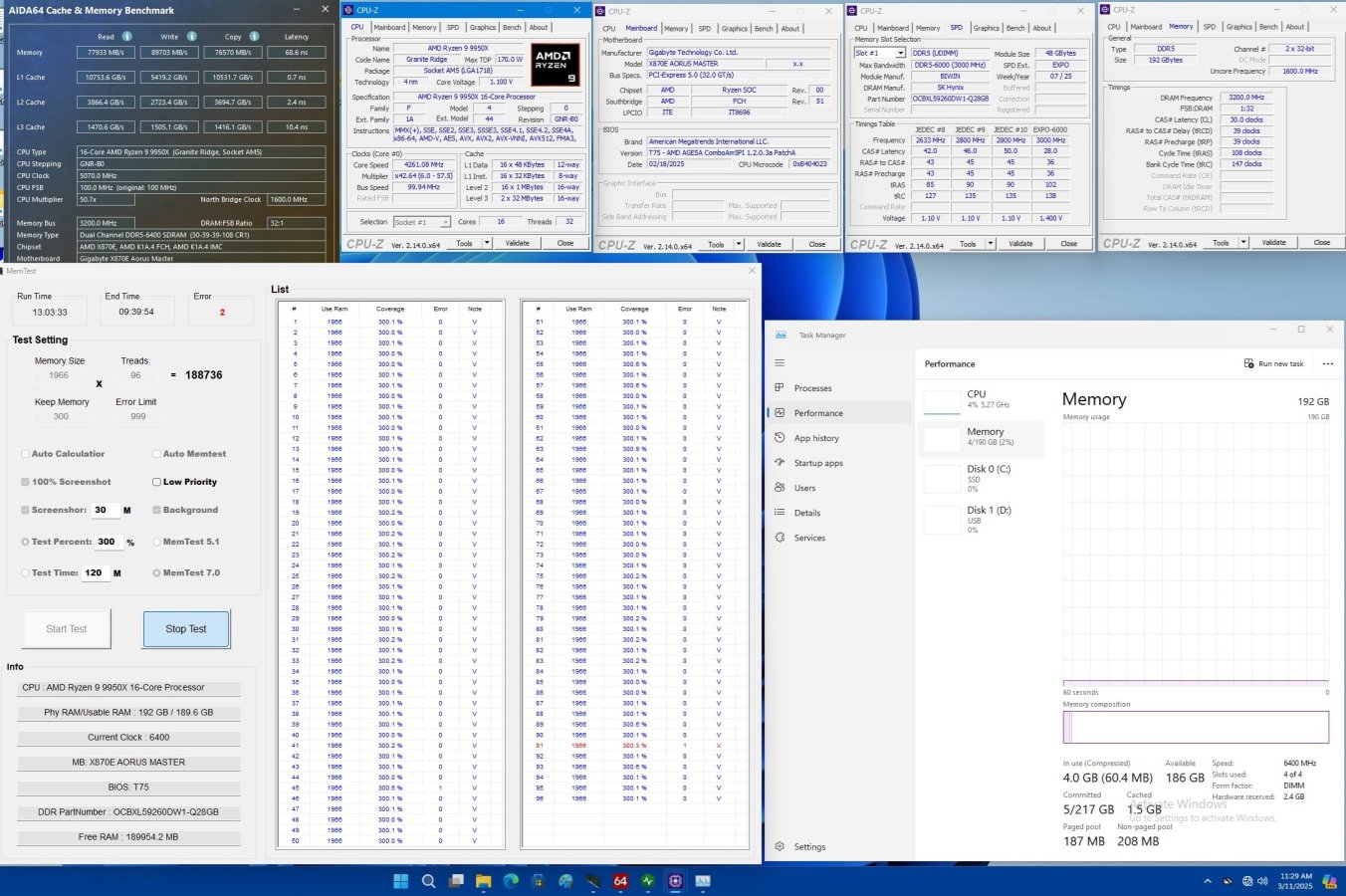The image size is (1346, 896).
Task: Enable the Low Priority checkbox
Action: (x=156, y=482)
